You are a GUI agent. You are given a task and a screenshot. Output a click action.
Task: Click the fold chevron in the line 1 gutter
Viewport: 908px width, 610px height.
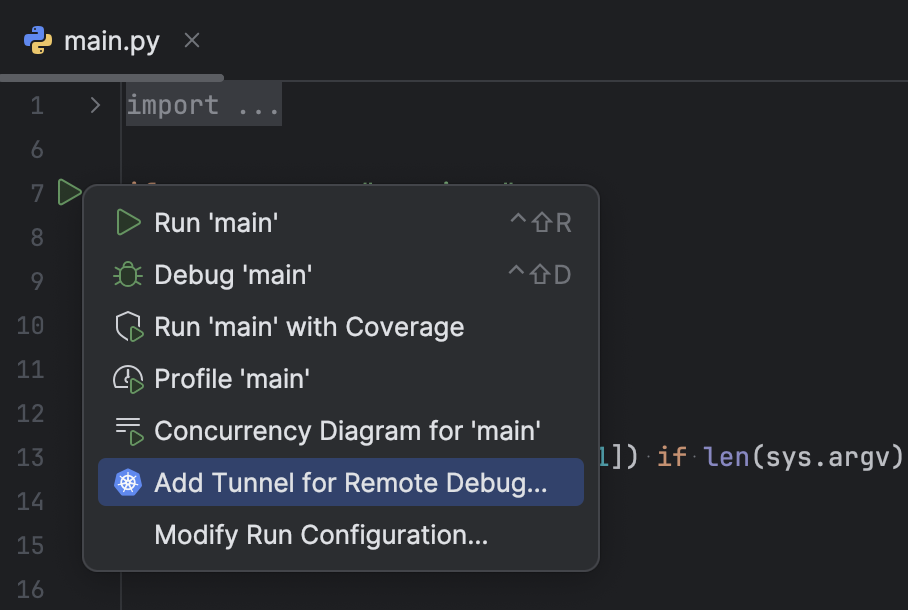click(x=93, y=104)
